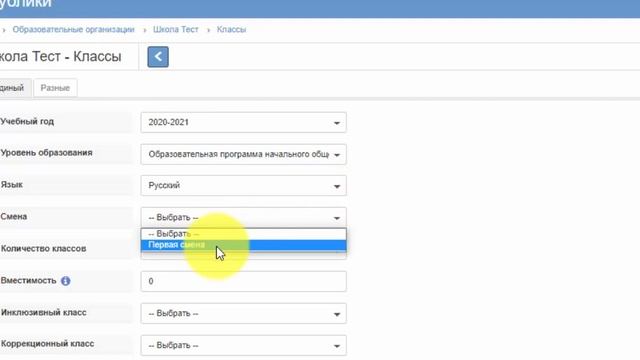Select the -- Выбрать -- option in list
The width and height of the screenshot is (640, 360).
(x=243, y=234)
